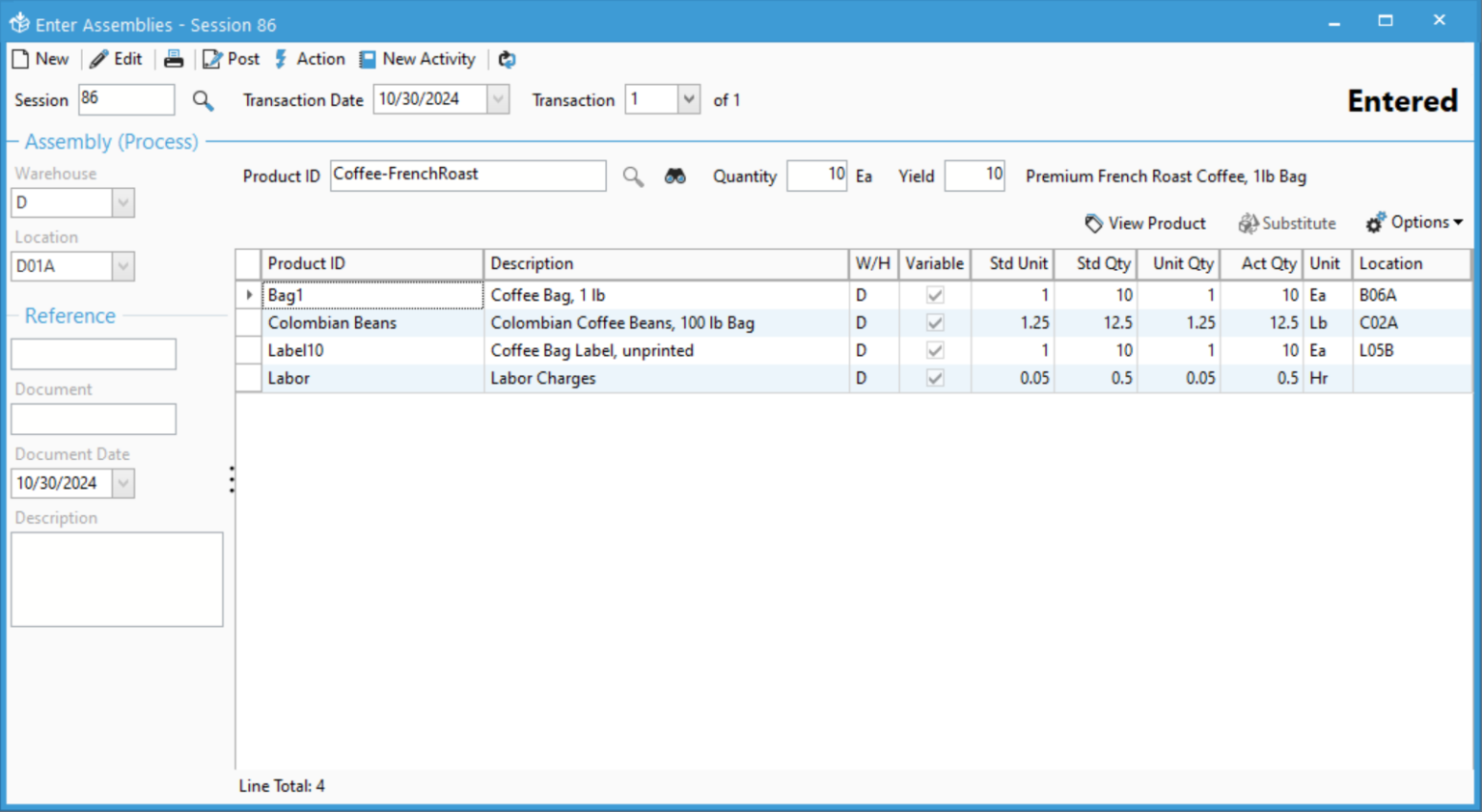This screenshot has height=812, width=1482.
Task: Click the Yield value field
Action: (974, 176)
